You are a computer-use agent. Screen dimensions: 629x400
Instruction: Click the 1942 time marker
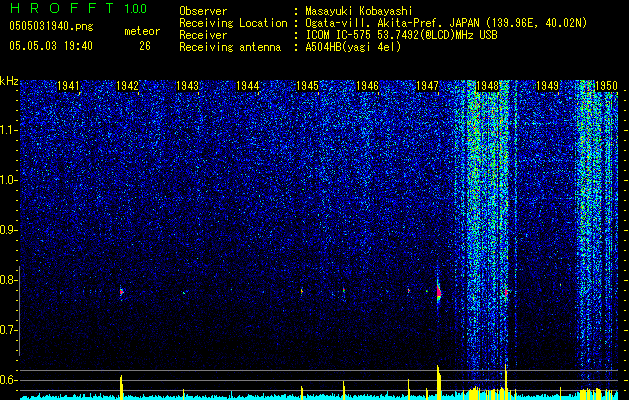point(127,86)
